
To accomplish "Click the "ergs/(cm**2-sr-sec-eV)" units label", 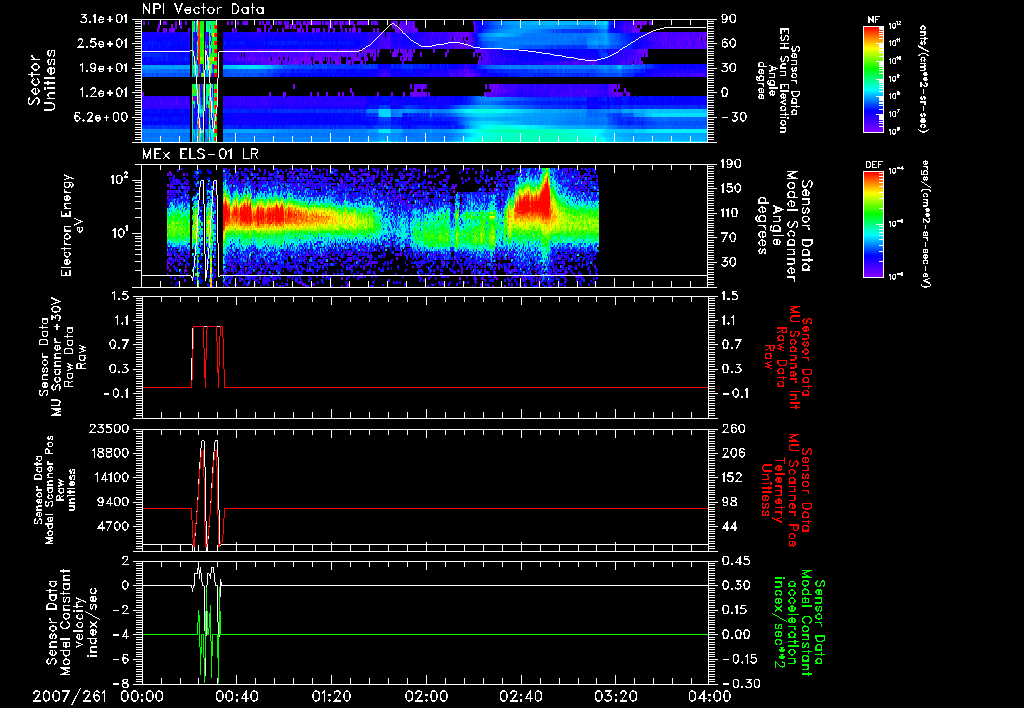I will tap(925, 224).
